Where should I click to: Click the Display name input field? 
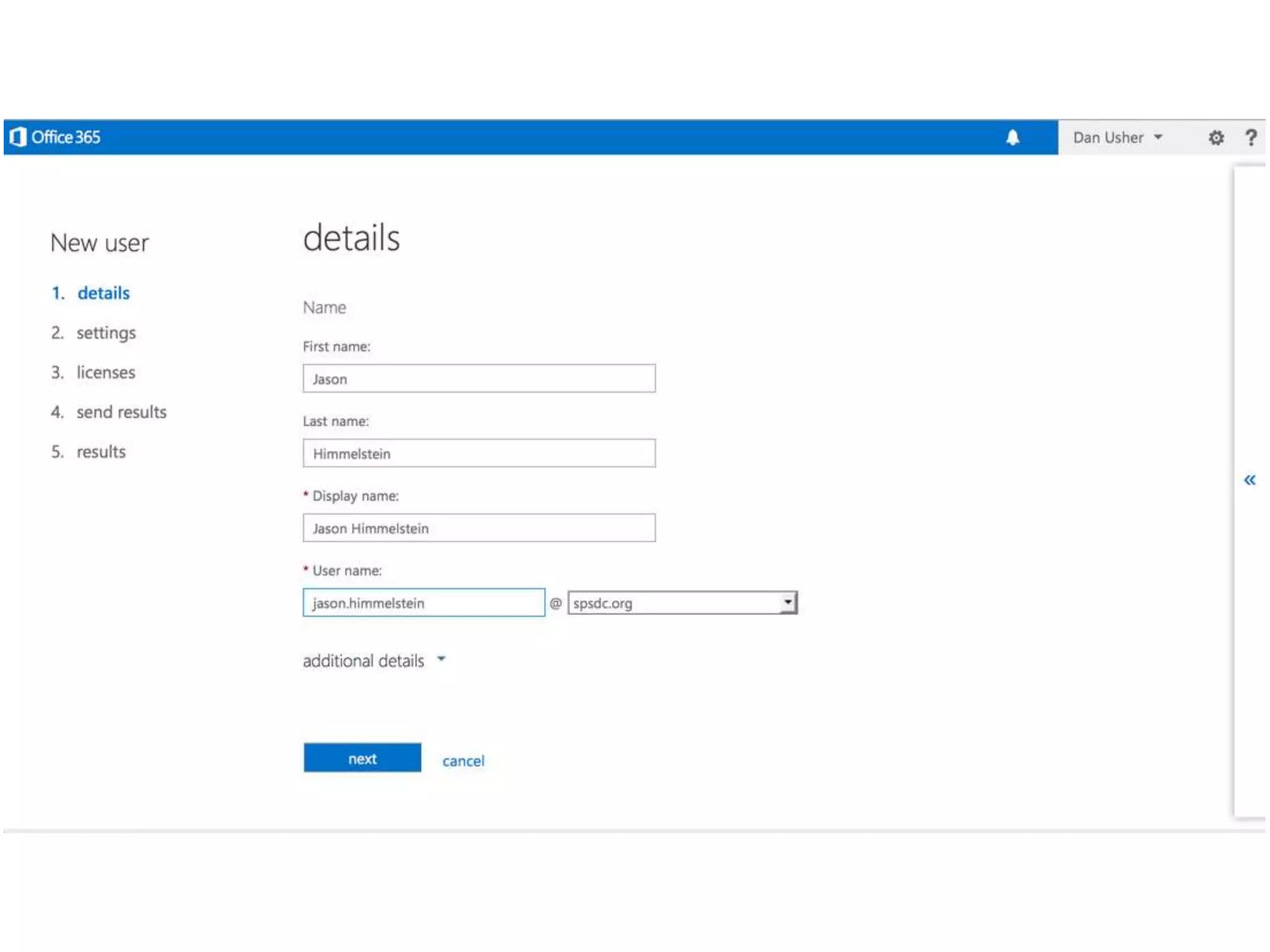(479, 528)
